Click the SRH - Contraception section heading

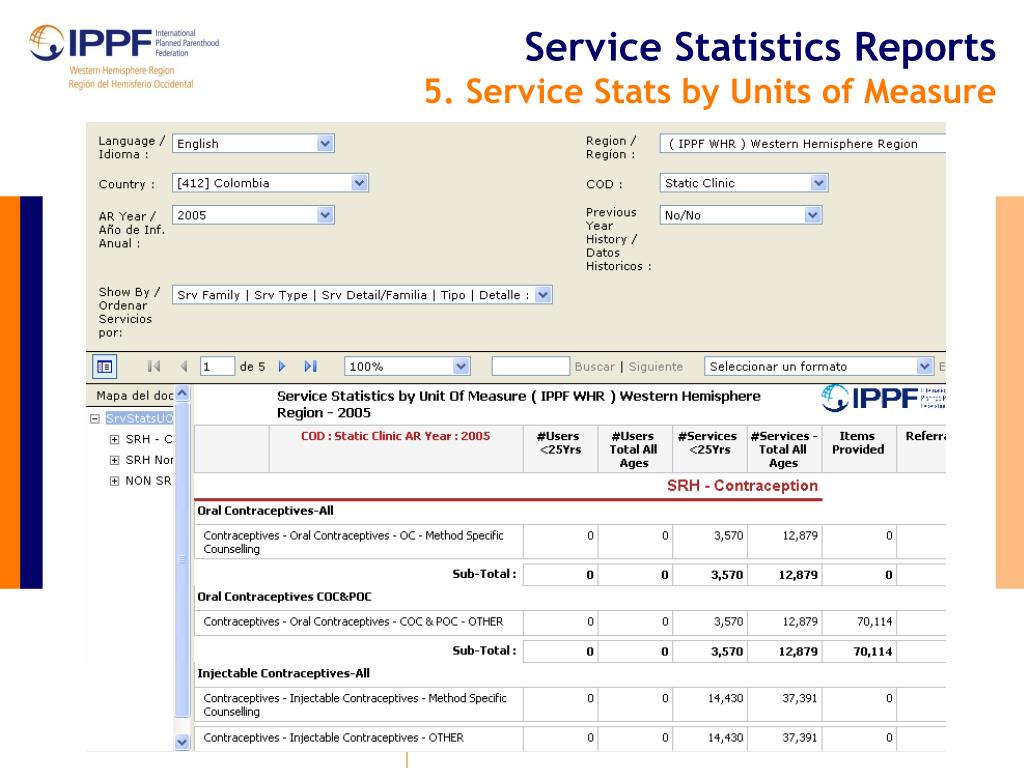pos(743,486)
